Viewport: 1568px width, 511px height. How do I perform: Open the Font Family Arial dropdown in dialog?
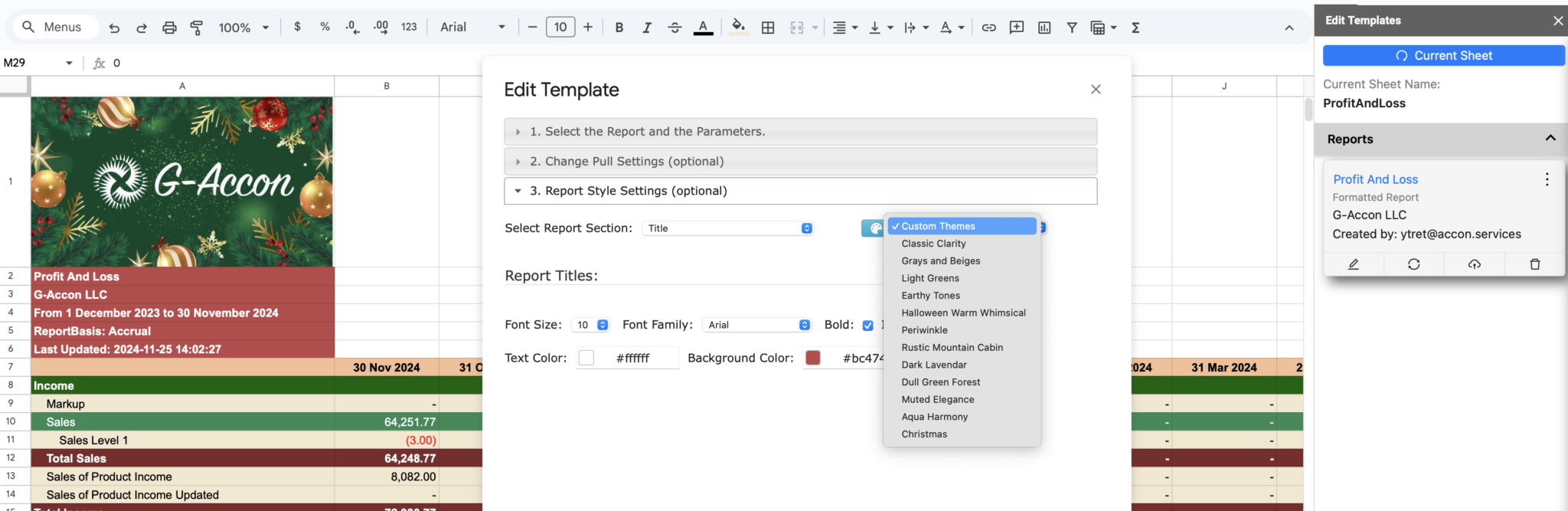pyautogui.click(x=756, y=325)
